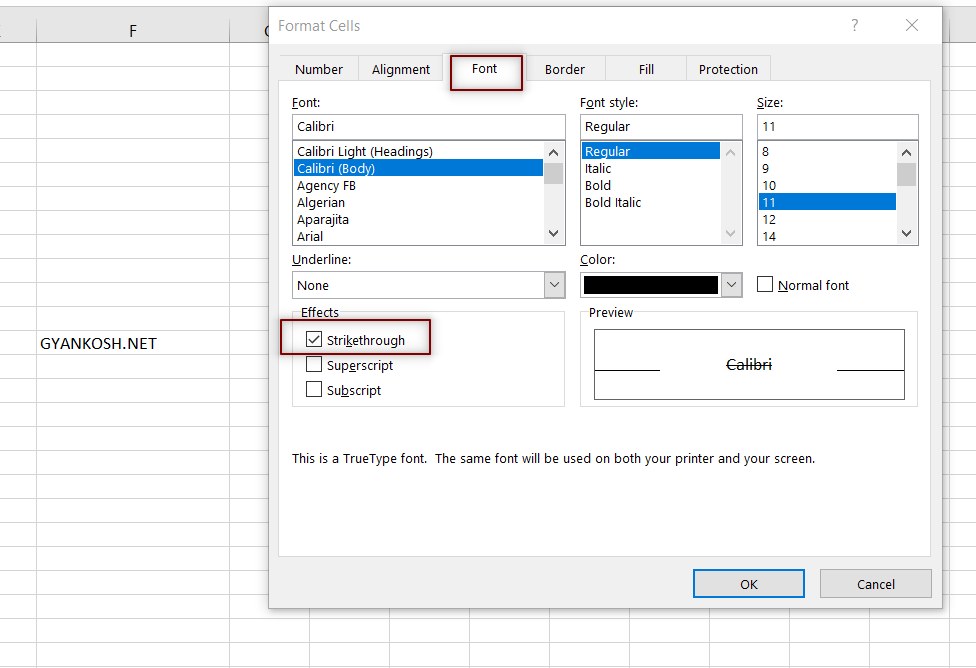Open the Border tab
The height and width of the screenshot is (668, 976).
pos(565,68)
